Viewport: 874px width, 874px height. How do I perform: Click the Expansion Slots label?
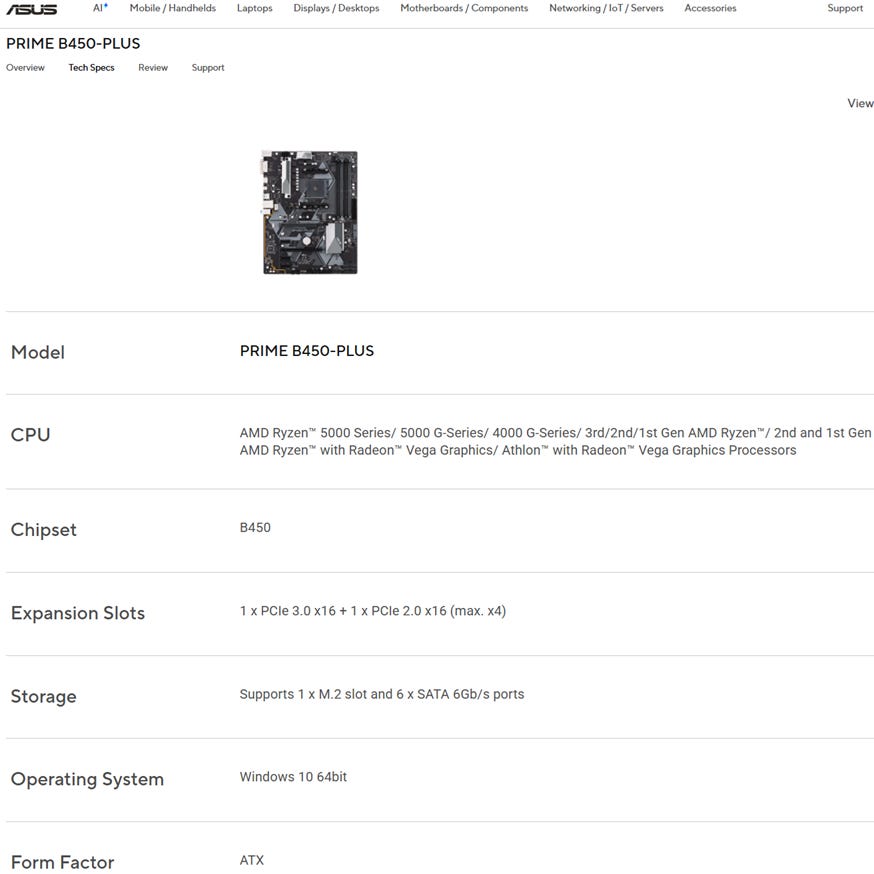tap(77, 613)
